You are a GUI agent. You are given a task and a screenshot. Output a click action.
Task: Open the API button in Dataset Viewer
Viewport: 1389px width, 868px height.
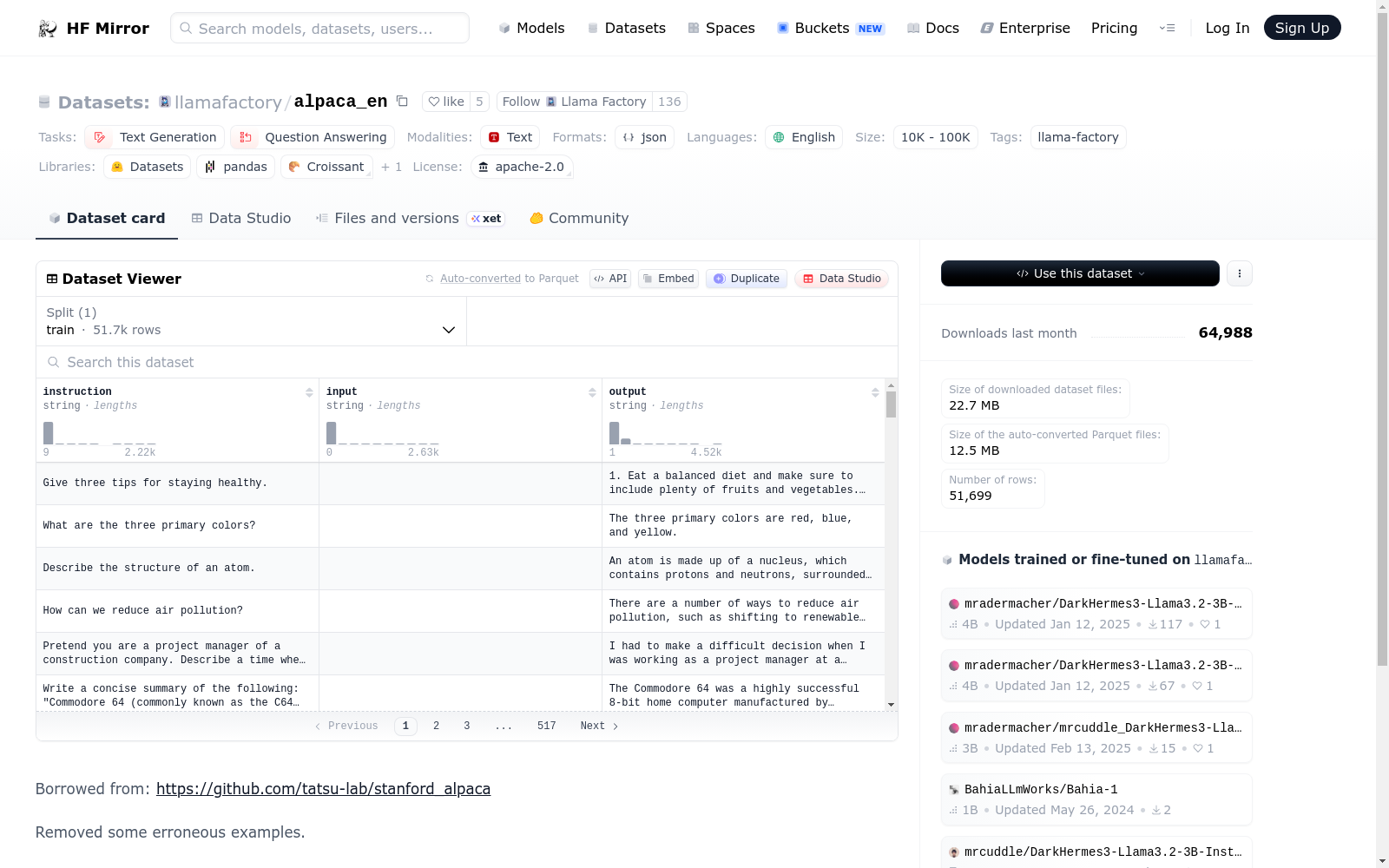pos(610,279)
